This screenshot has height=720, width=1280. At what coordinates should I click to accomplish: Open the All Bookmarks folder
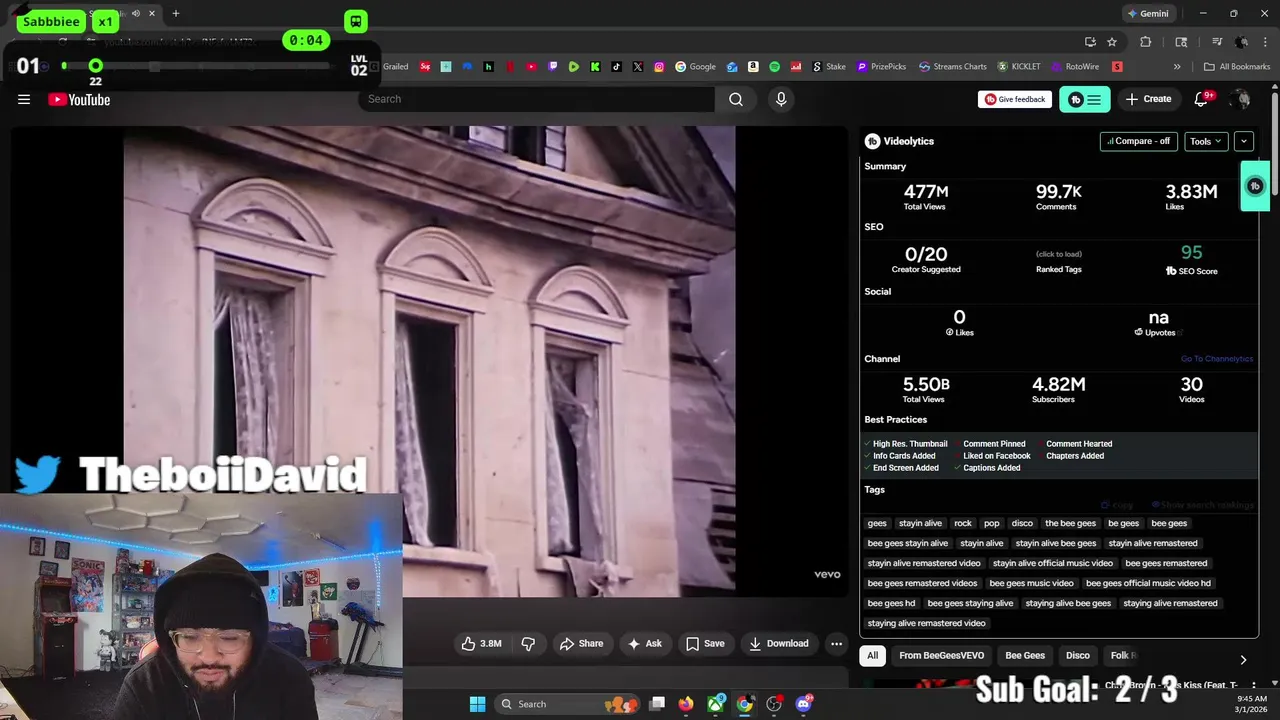pos(1237,67)
